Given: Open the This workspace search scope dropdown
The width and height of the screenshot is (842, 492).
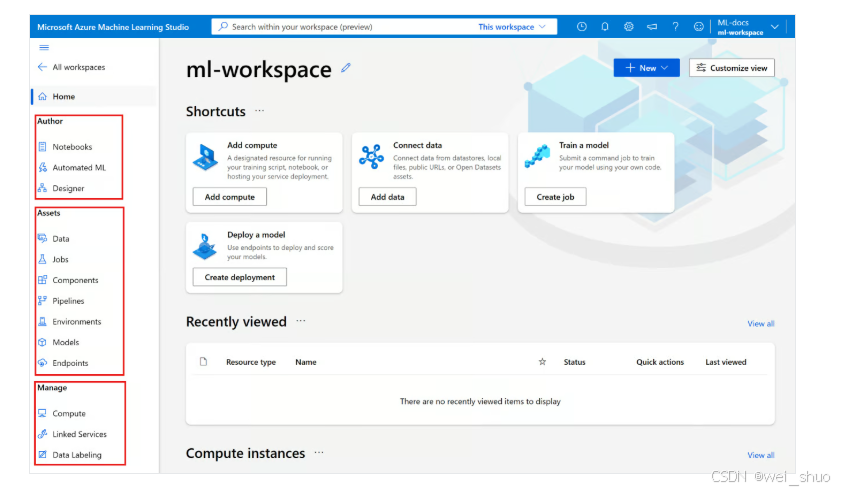Looking at the screenshot, I should pyautogui.click(x=512, y=26).
